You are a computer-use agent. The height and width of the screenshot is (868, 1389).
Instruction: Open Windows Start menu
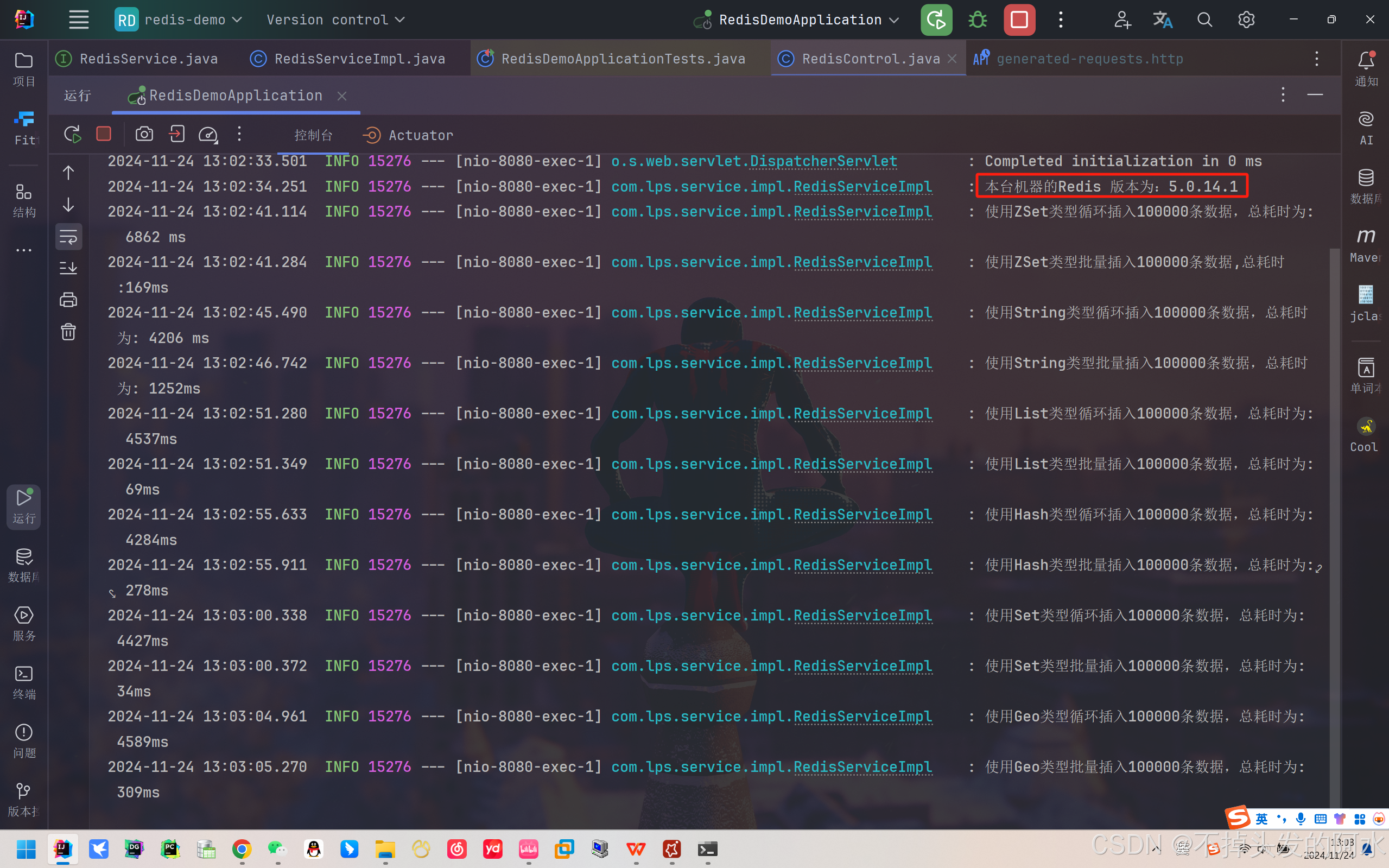[27, 848]
